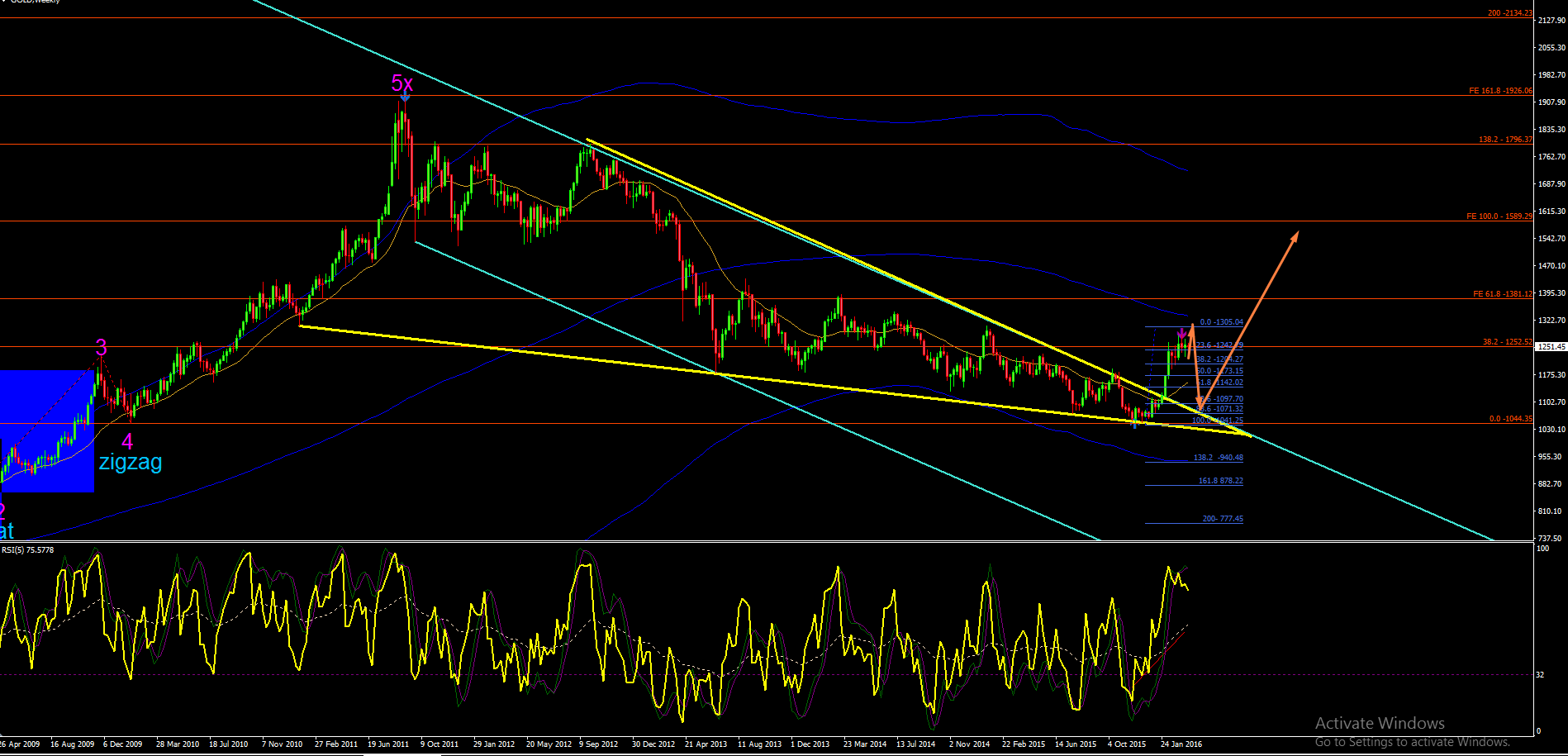1568x756 pixels.
Task: Select the "0.0 -1044.35" orange level label
Action: click(x=1511, y=419)
